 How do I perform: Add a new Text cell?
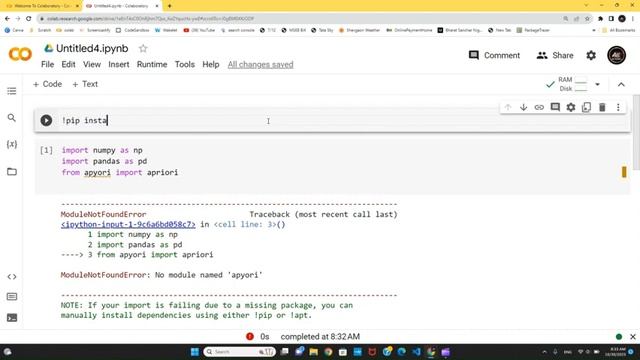click(85, 84)
